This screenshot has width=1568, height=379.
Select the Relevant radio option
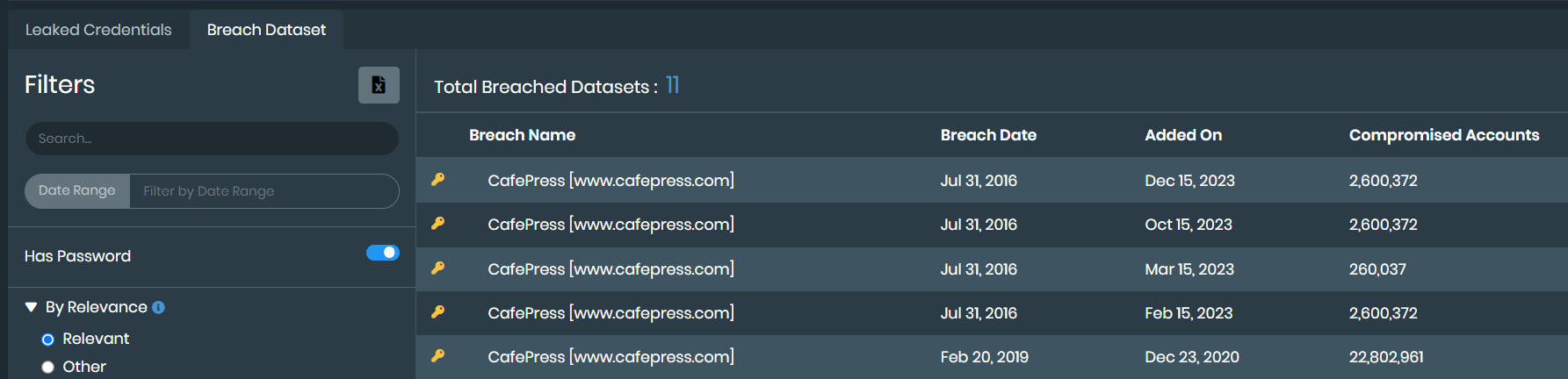tap(48, 340)
